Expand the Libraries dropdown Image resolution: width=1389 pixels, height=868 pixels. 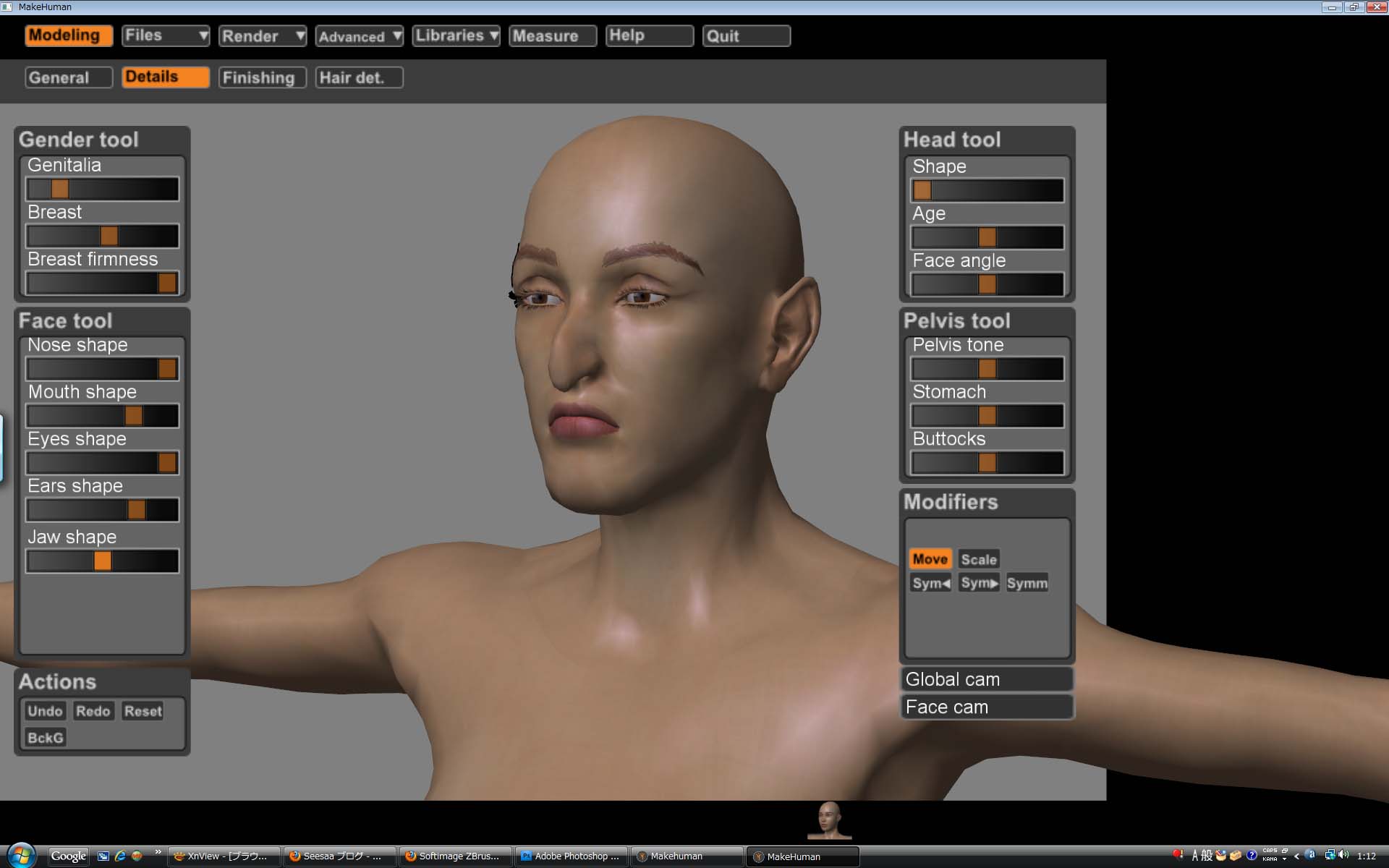(455, 35)
